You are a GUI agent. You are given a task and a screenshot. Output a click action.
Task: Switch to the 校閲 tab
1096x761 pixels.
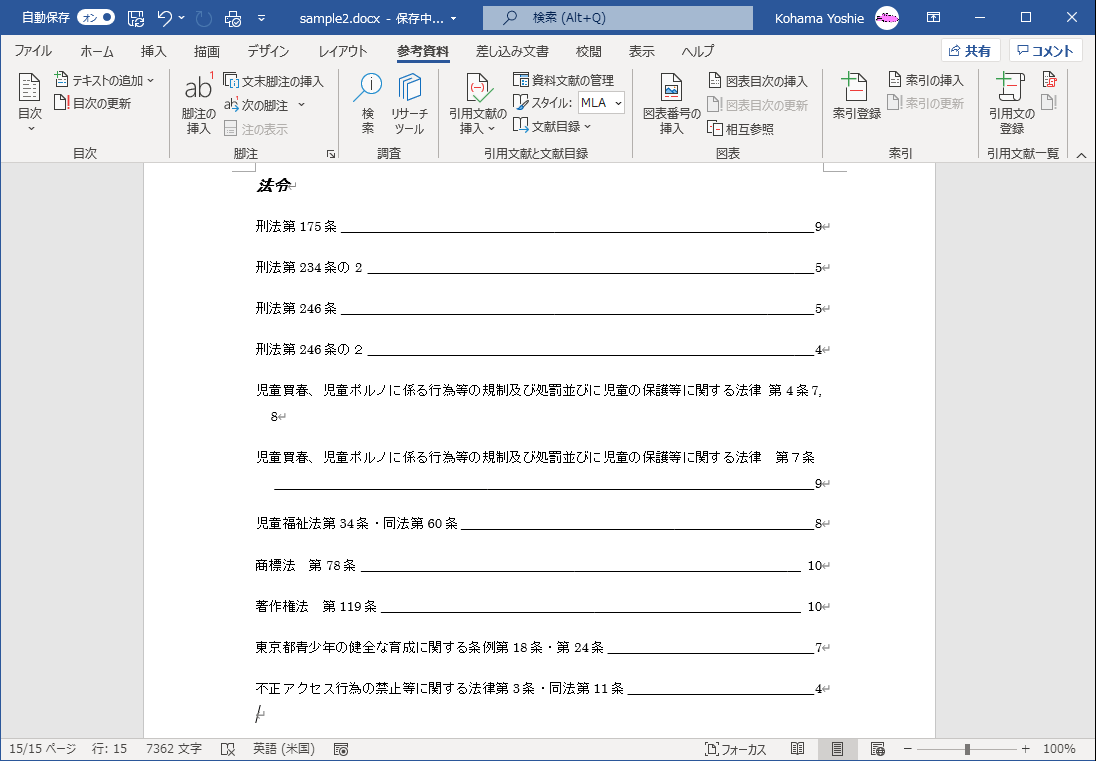pos(589,51)
